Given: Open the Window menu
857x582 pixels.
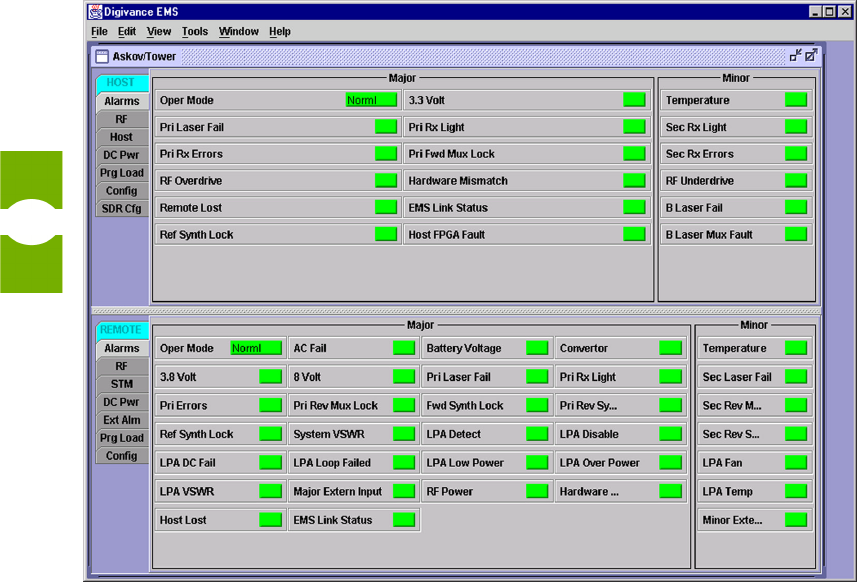Looking at the screenshot, I should [238, 32].
